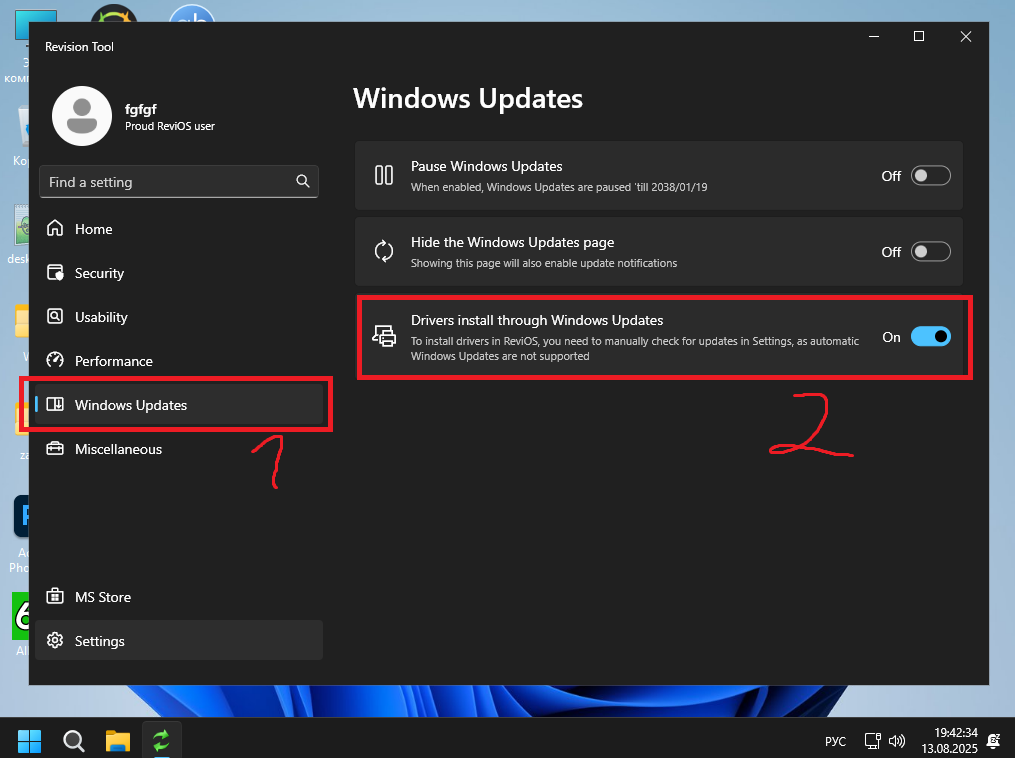The width and height of the screenshot is (1015, 758).
Task: Click the refresh icon beside Hide the Windows Updates page
Action: pos(384,251)
